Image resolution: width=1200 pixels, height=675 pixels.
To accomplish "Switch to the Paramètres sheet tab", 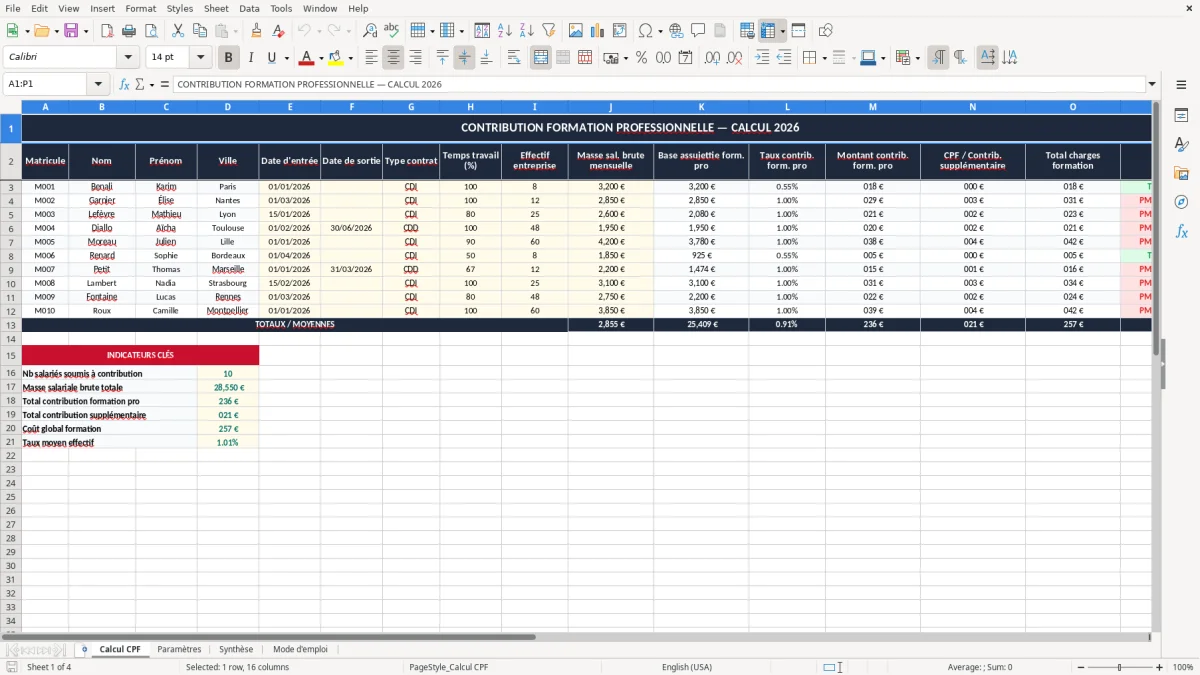I will tap(179, 649).
